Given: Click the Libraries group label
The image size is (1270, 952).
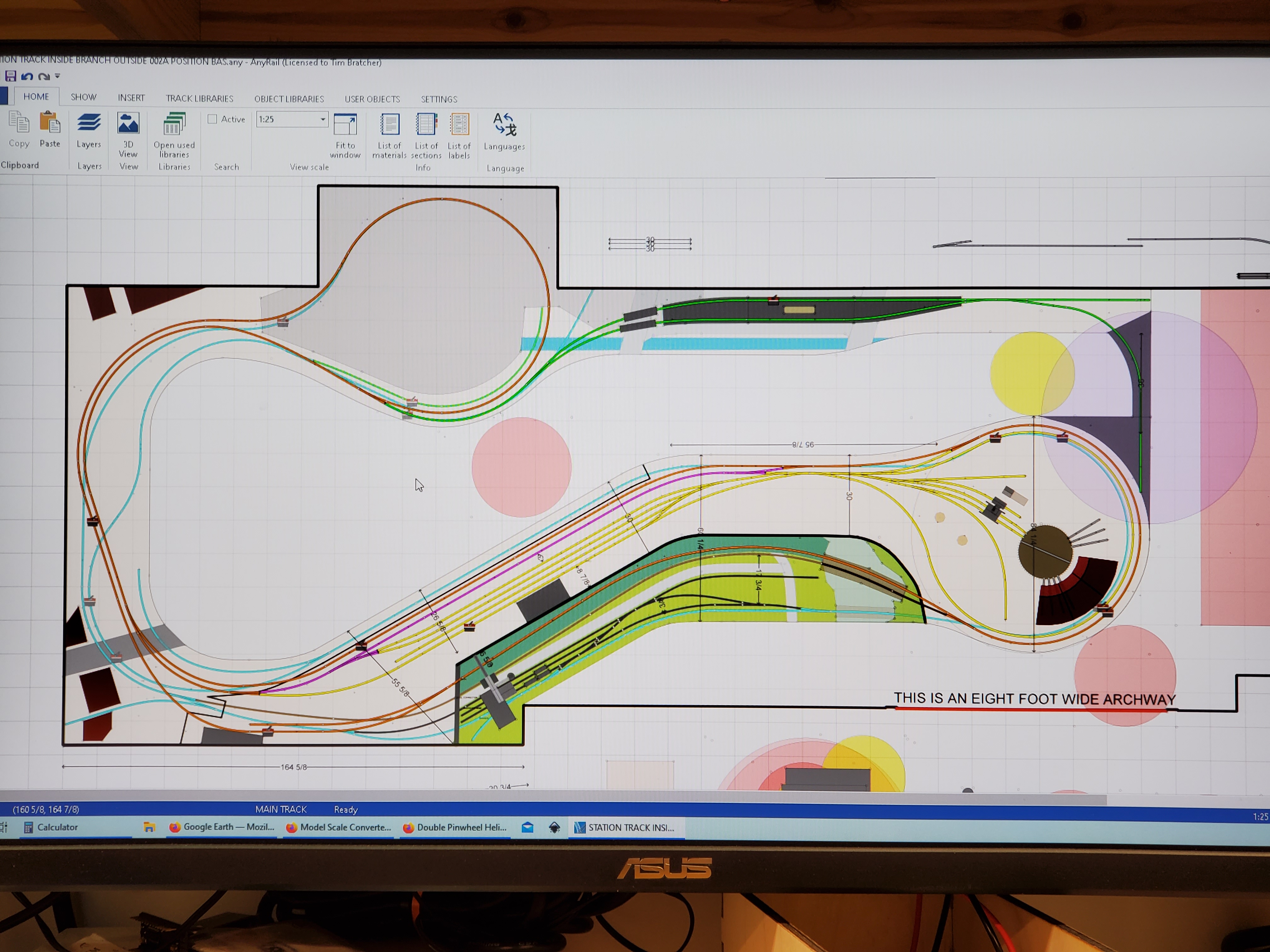Looking at the screenshot, I should point(174,167).
